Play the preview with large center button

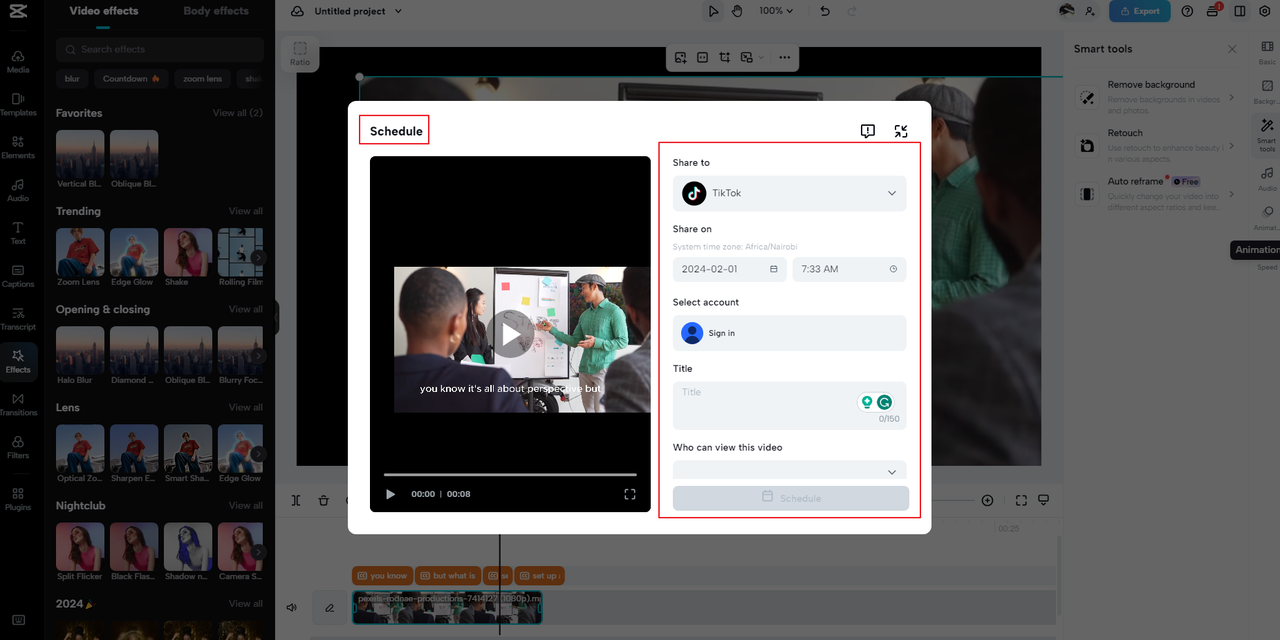(x=511, y=334)
